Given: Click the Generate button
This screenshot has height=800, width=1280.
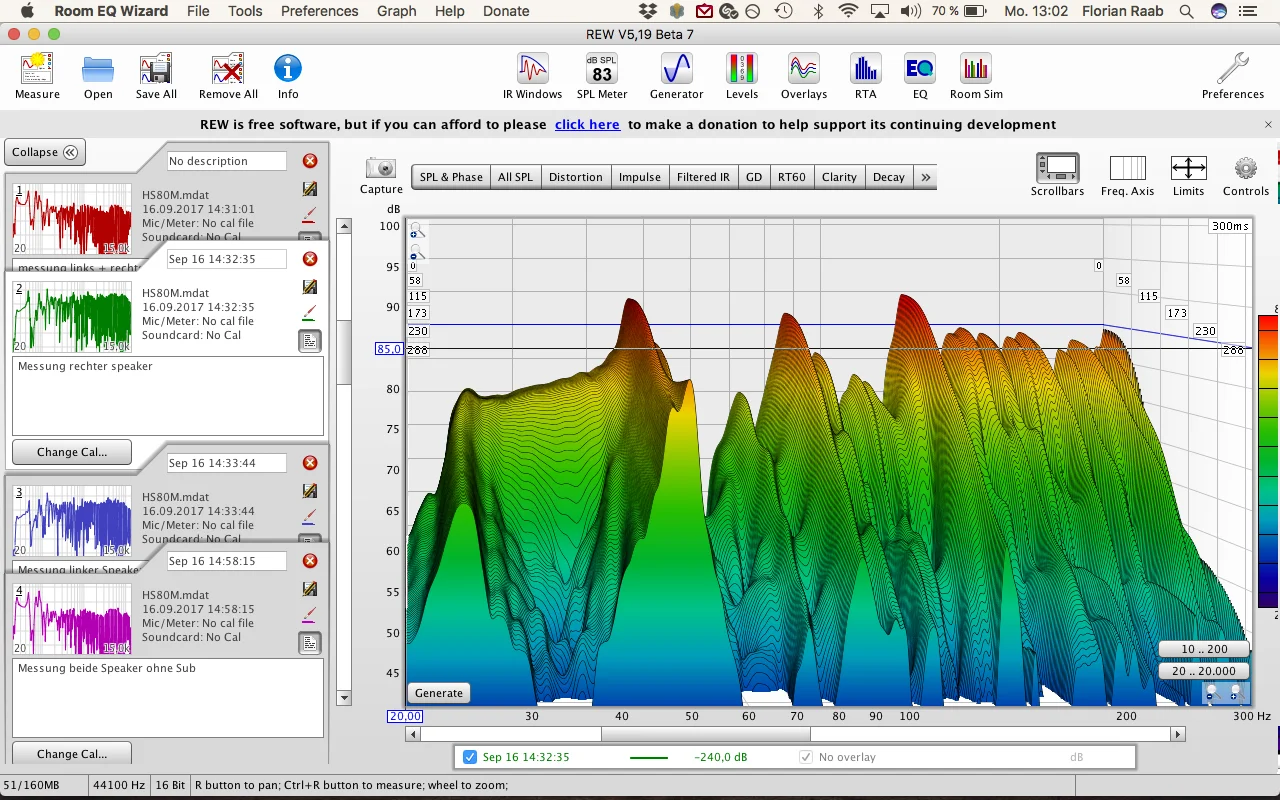Looking at the screenshot, I should pyautogui.click(x=439, y=693).
